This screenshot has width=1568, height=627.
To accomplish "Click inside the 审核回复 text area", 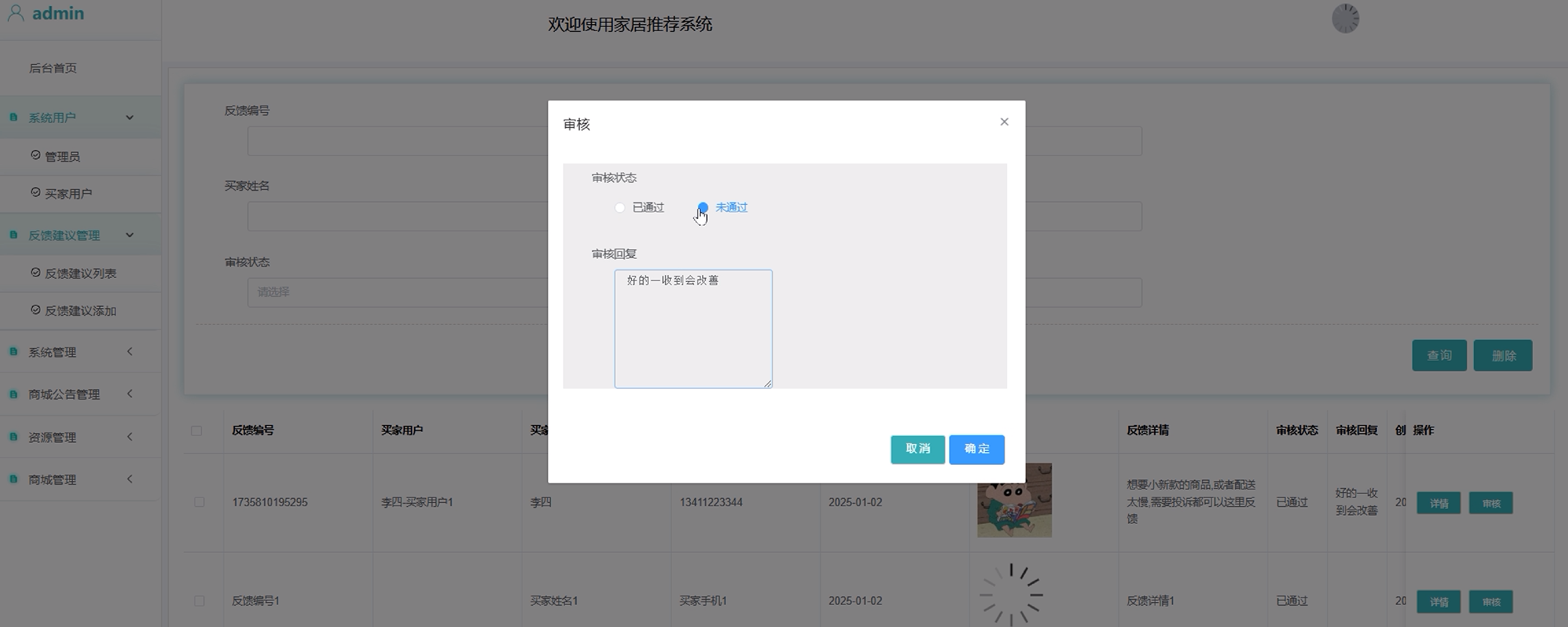I will pyautogui.click(x=693, y=329).
